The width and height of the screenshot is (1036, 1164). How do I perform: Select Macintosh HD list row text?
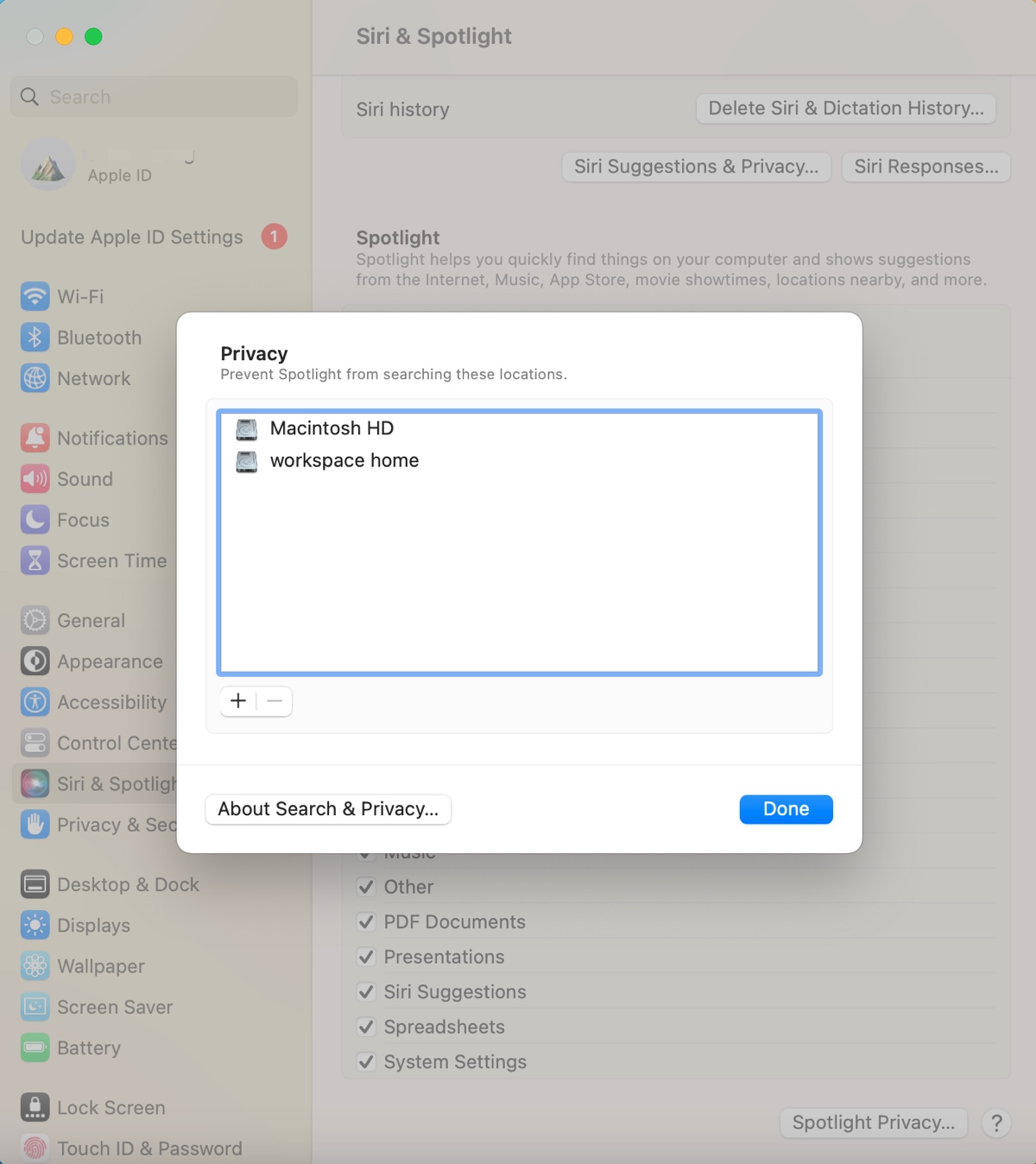coord(332,428)
